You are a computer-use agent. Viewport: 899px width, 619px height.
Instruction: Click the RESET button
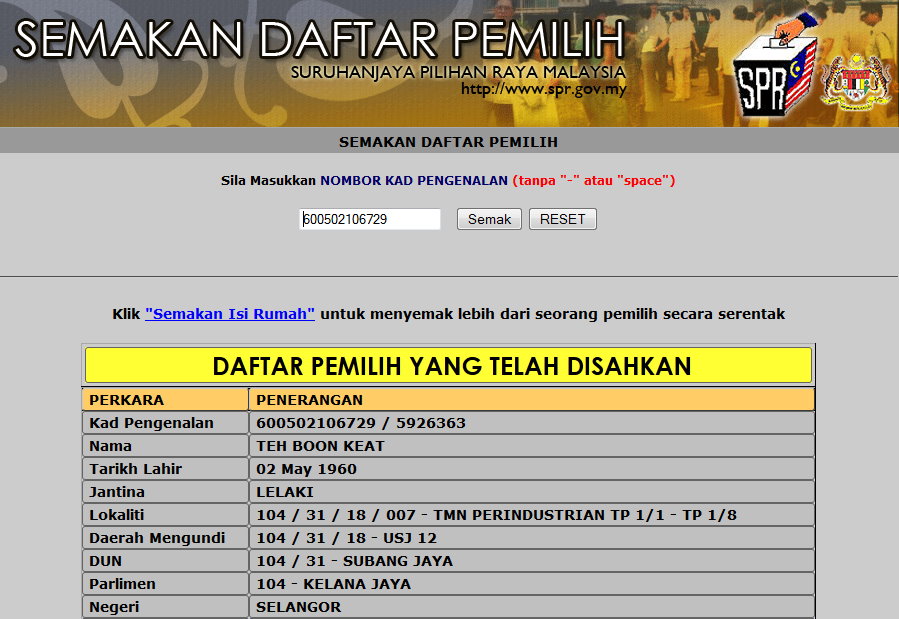point(562,219)
